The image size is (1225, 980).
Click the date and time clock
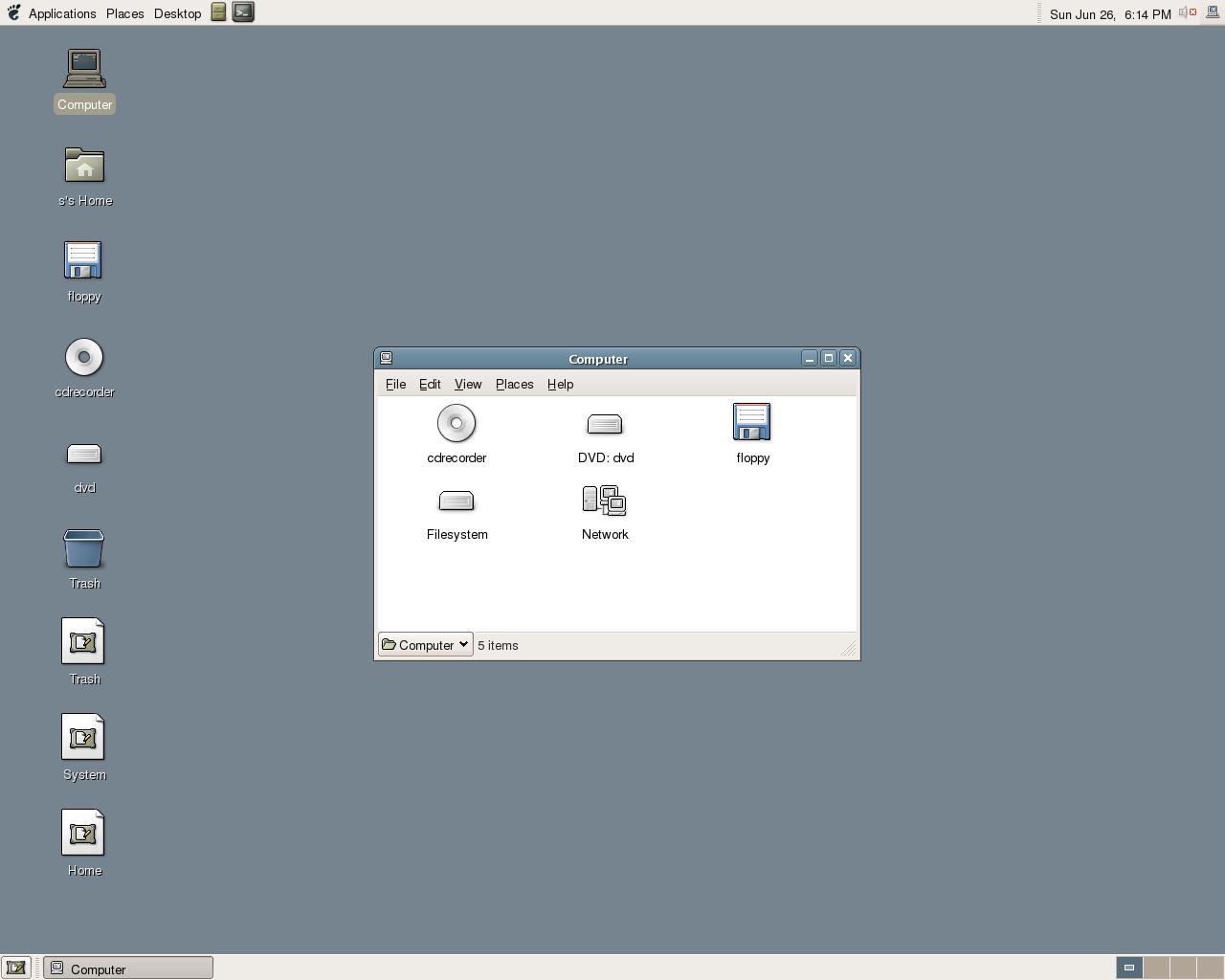click(1110, 13)
